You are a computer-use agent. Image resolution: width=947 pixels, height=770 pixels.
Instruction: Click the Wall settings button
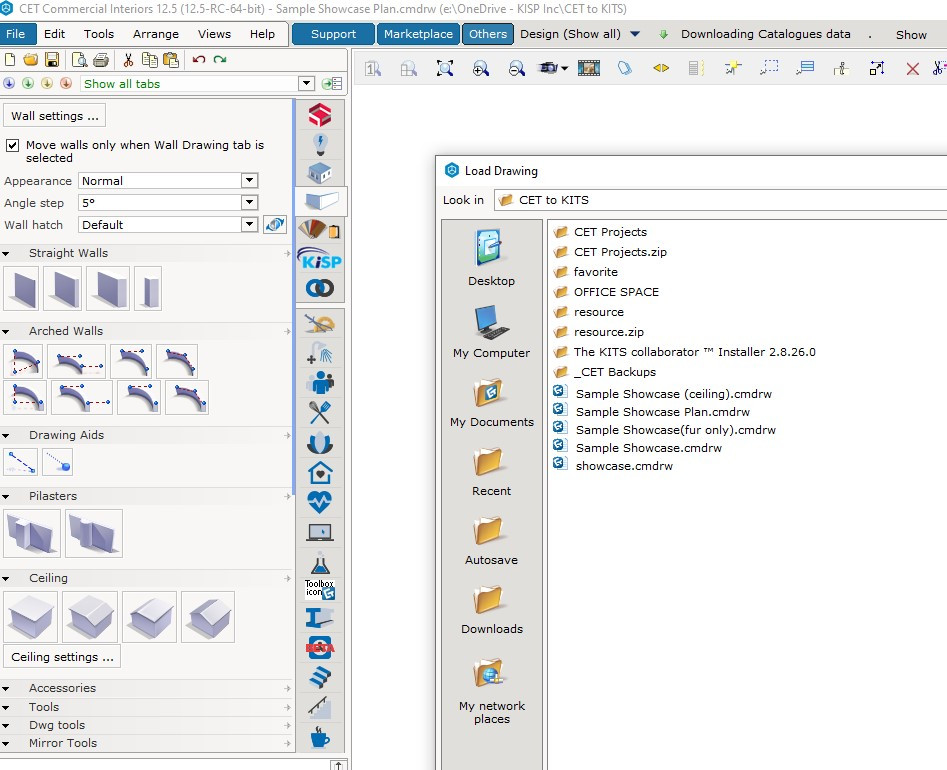click(54, 115)
